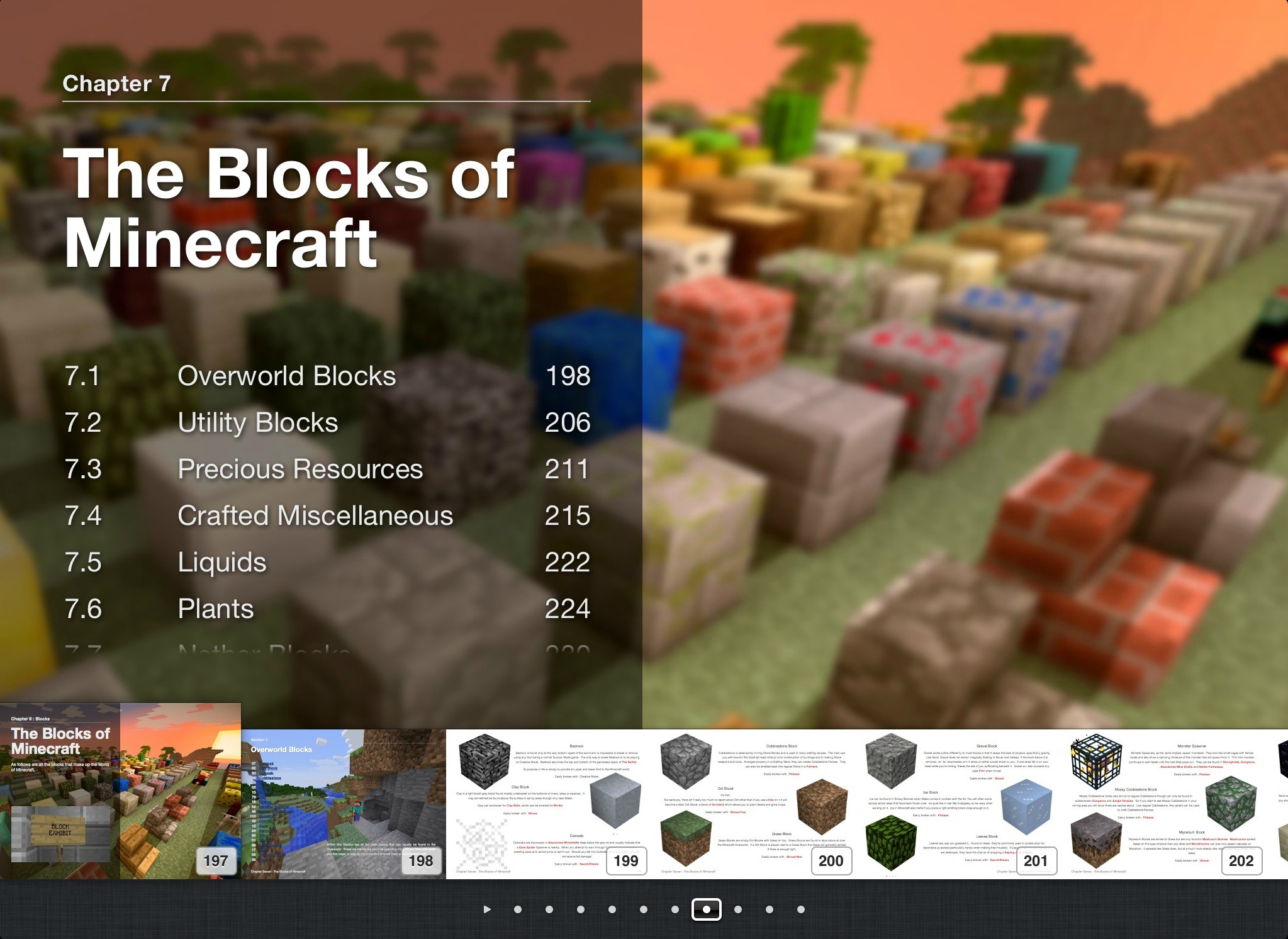Go to 7.4 Crafted Miscellaneous section
The image size is (1288, 939).
click(x=315, y=516)
